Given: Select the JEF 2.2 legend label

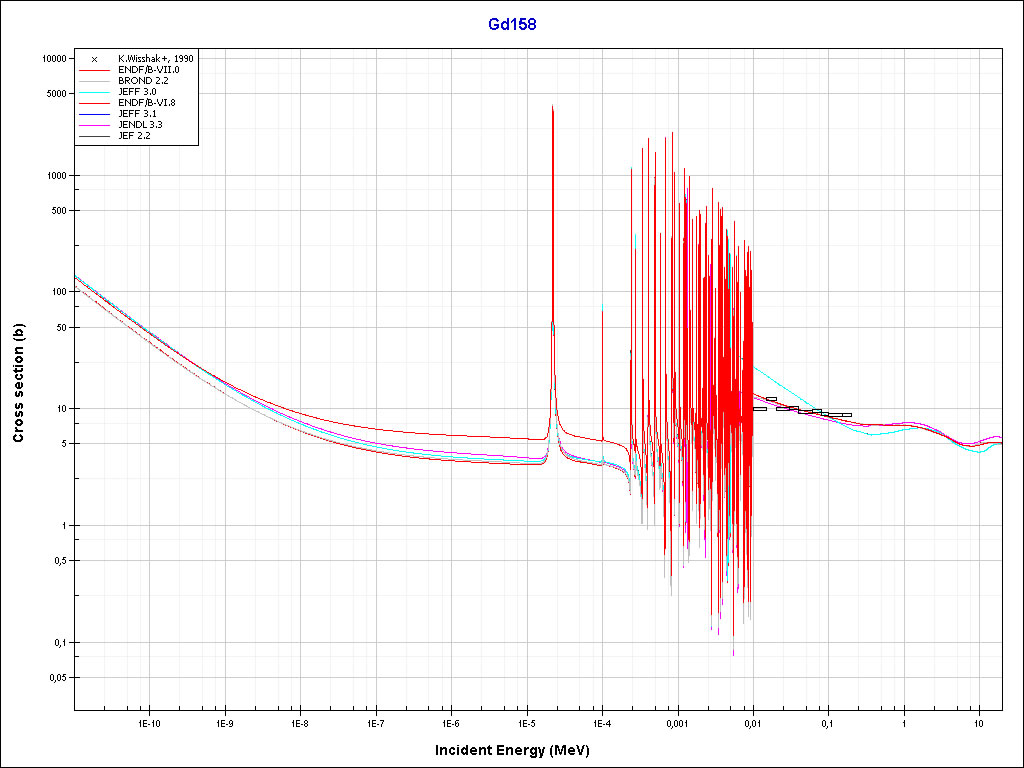Looking at the screenshot, I should [134, 136].
